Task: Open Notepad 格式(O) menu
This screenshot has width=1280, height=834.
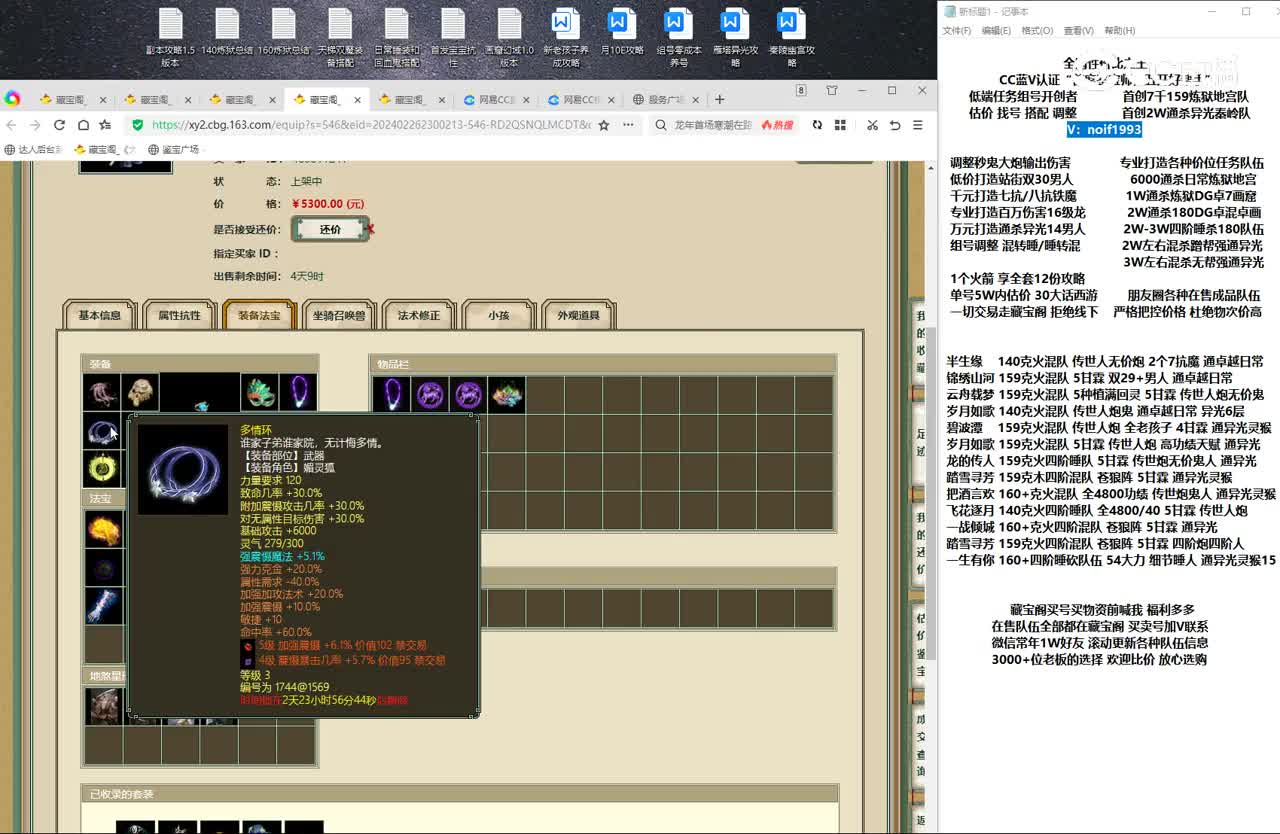Action: 1036,31
